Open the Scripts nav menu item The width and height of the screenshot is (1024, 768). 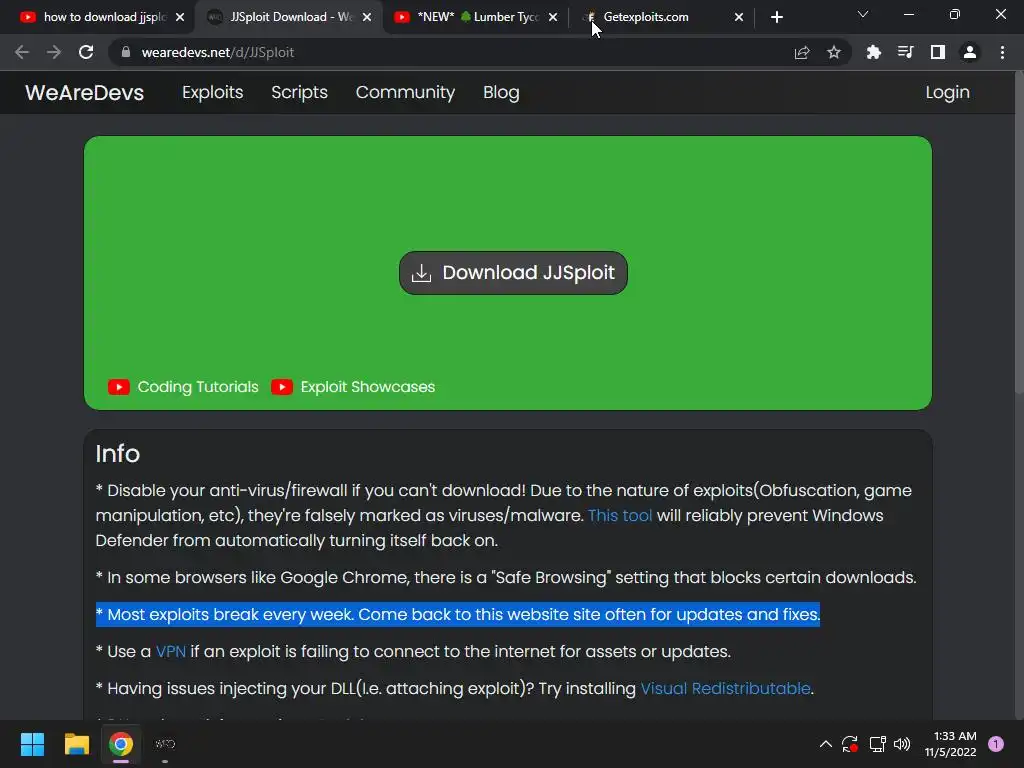pos(299,92)
